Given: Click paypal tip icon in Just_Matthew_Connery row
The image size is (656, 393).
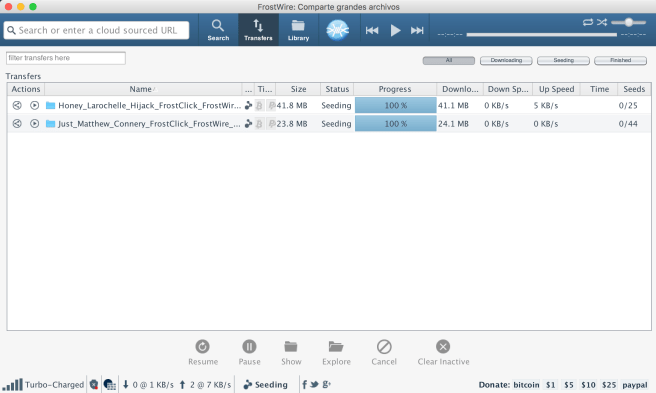Looking at the screenshot, I should [271, 123].
